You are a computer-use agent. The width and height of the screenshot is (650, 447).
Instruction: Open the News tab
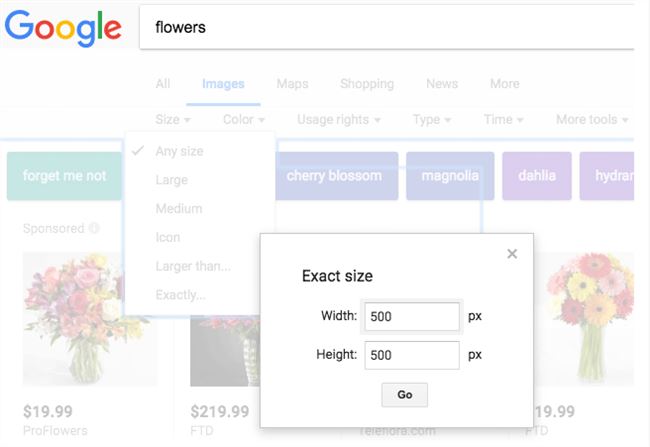[442, 84]
